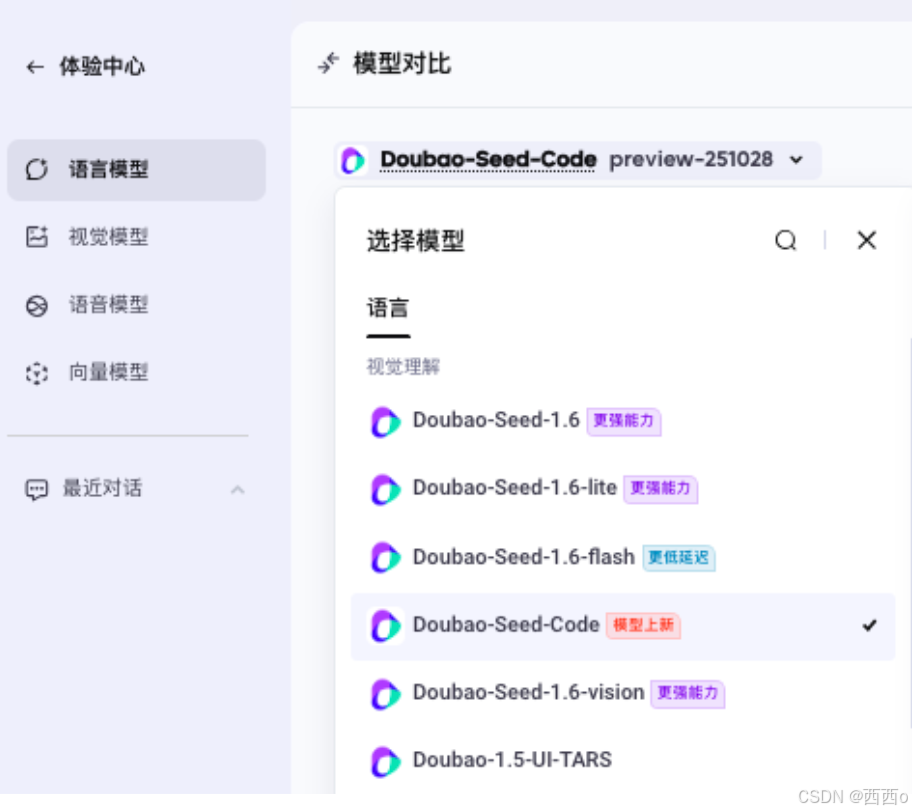Click the search icon in 选择模型 panel
Viewport: 912px width, 812px height.
click(x=785, y=240)
